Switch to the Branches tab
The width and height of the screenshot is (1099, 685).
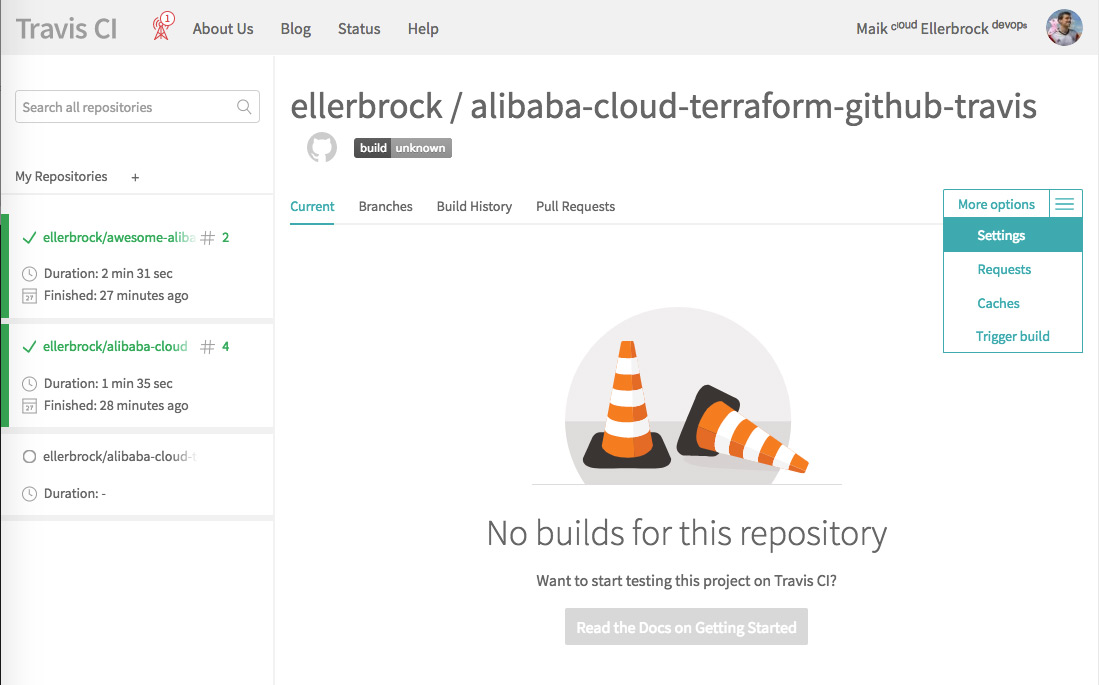[385, 207]
